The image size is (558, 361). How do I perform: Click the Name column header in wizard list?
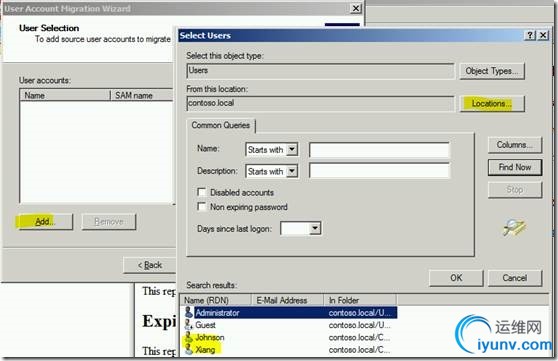pyautogui.click(x=65, y=95)
